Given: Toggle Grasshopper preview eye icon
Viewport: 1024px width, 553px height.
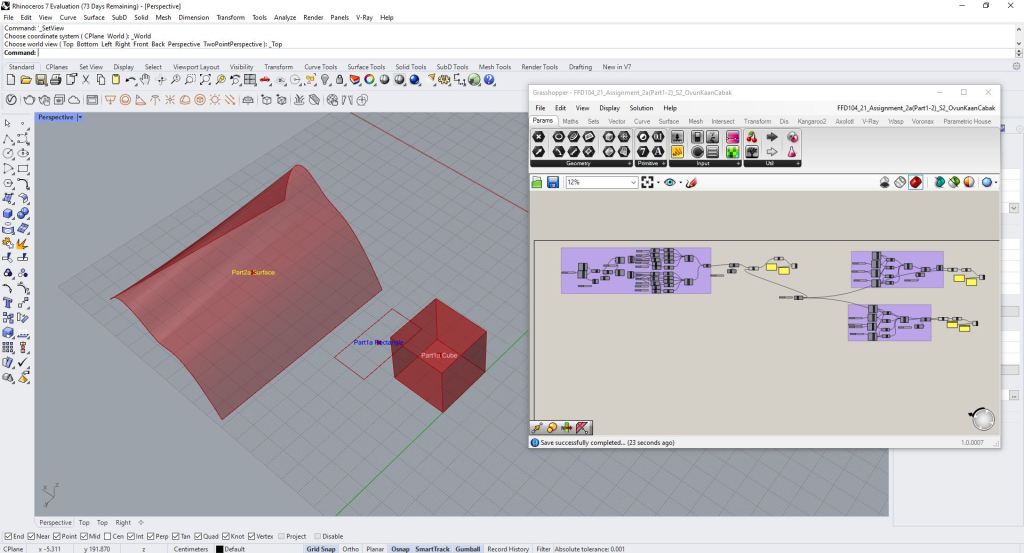Looking at the screenshot, I should click(x=669, y=183).
